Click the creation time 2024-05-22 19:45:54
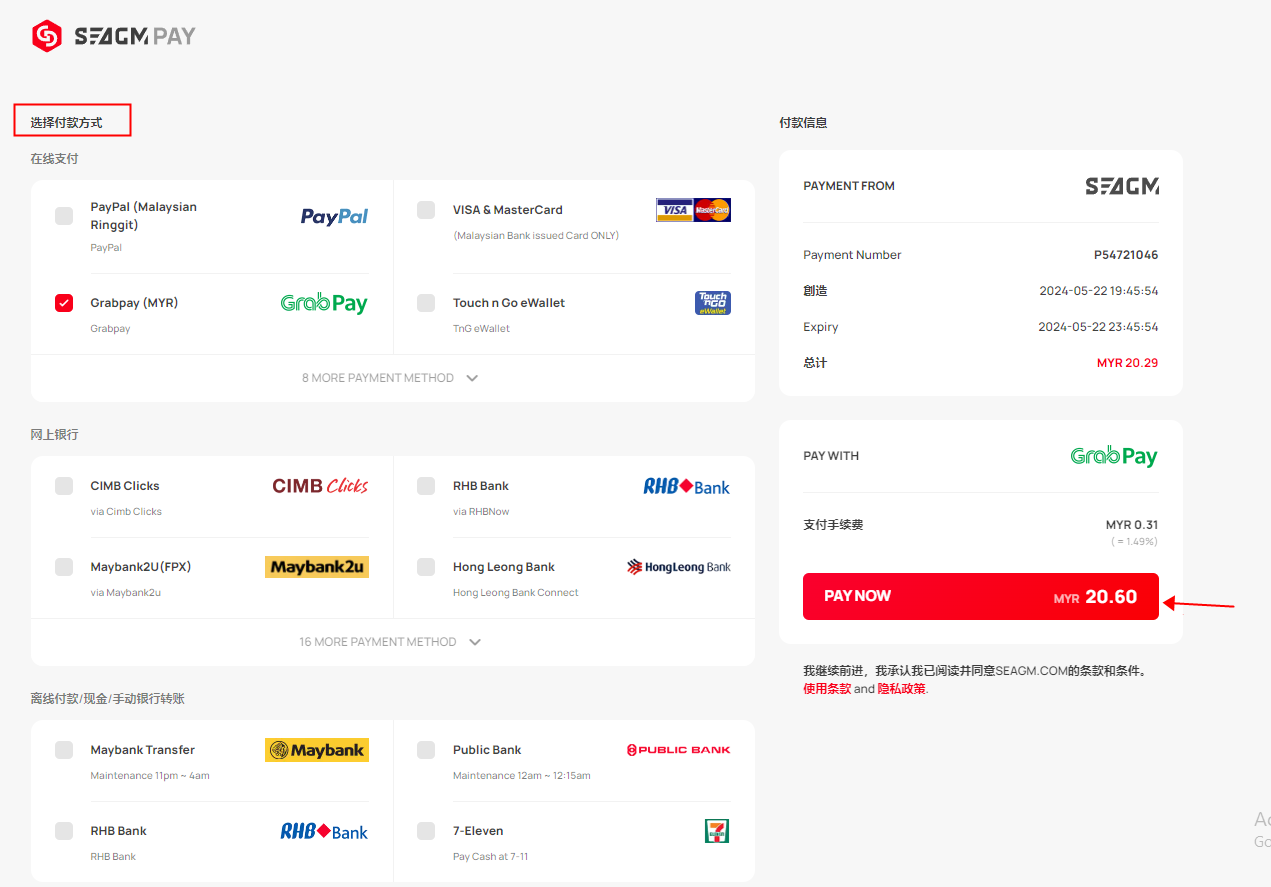Screen dimensions: 1271x887 [x=1099, y=291]
